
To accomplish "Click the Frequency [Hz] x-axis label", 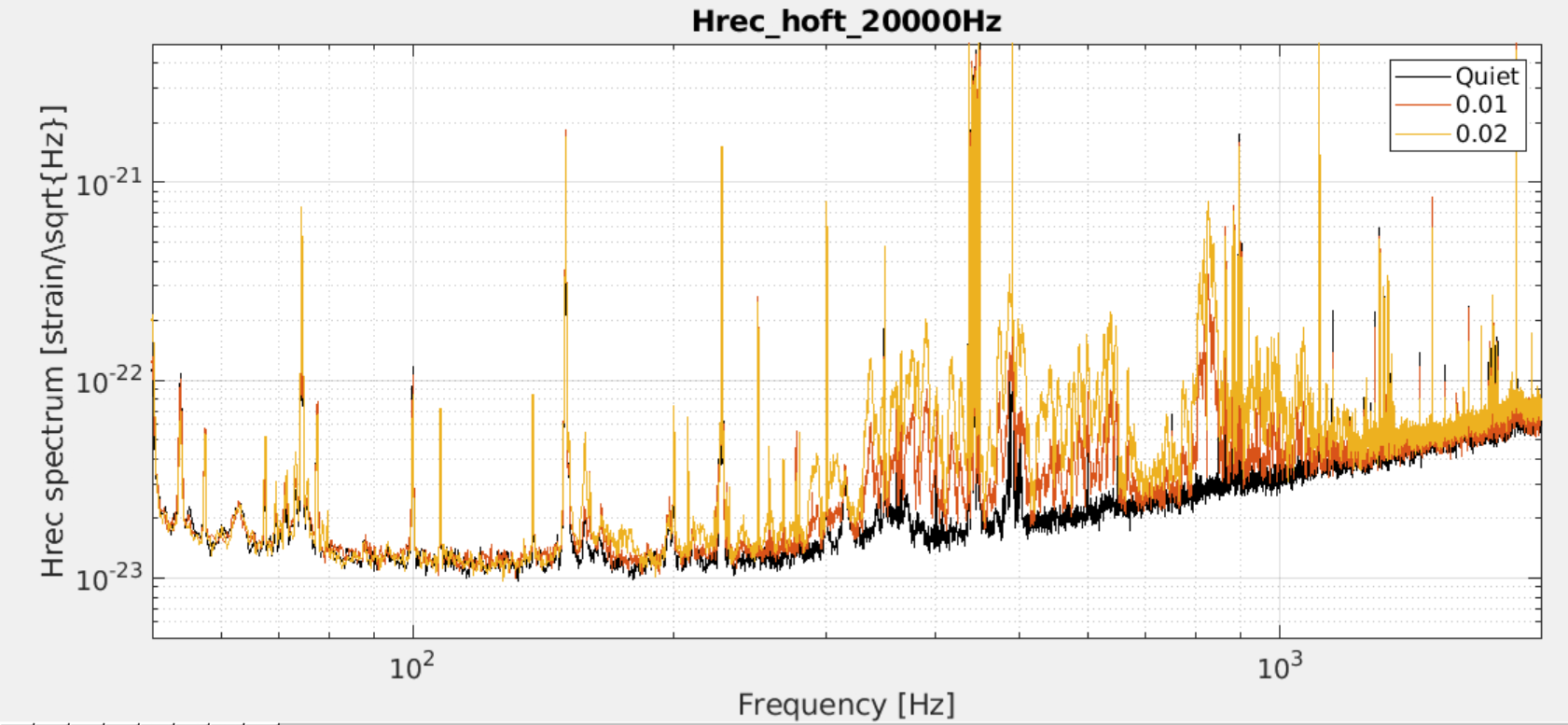I will pos(846,704).
